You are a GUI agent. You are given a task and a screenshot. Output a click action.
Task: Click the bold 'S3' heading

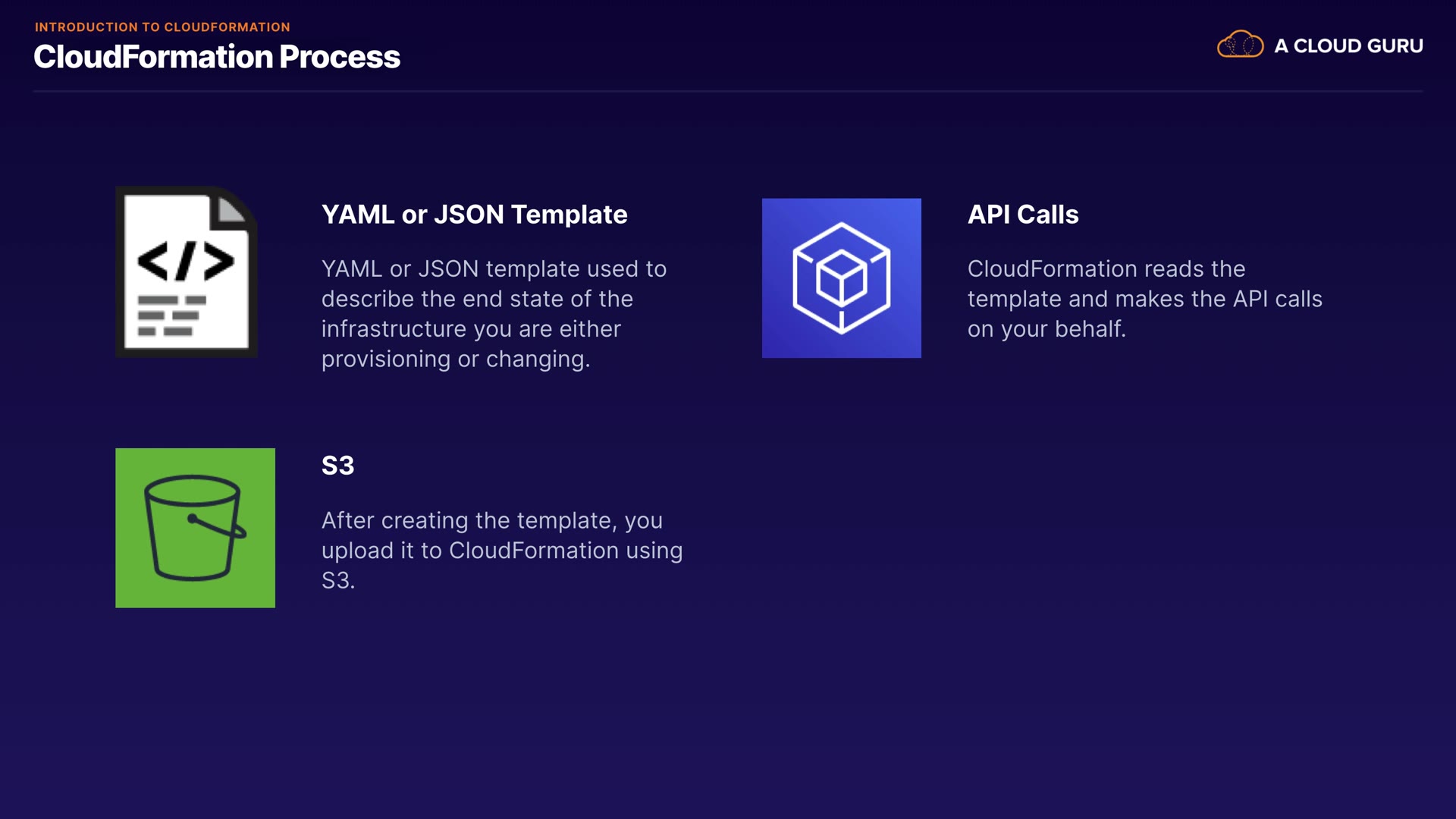click(337, 466)
